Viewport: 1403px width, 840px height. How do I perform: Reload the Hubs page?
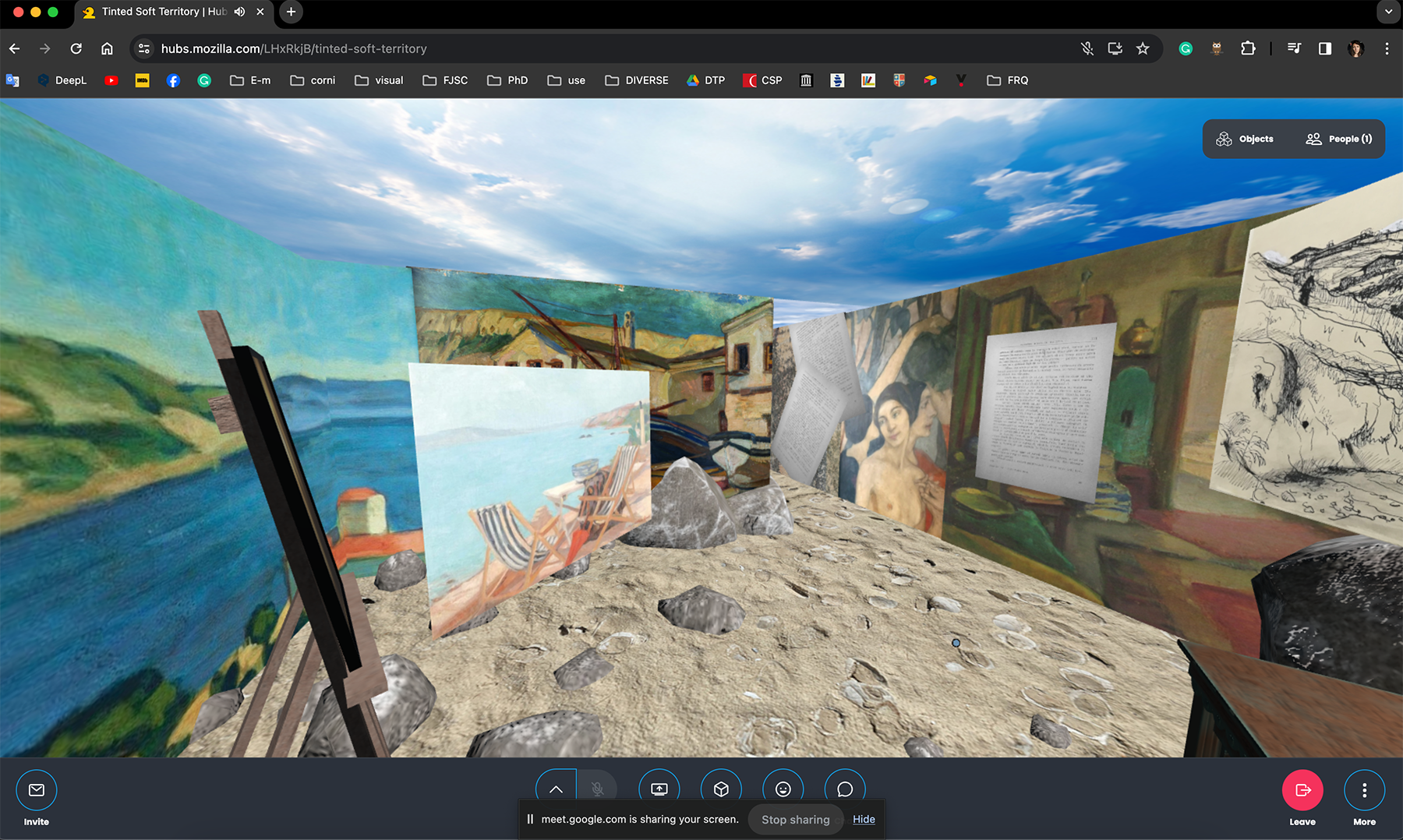76,48
